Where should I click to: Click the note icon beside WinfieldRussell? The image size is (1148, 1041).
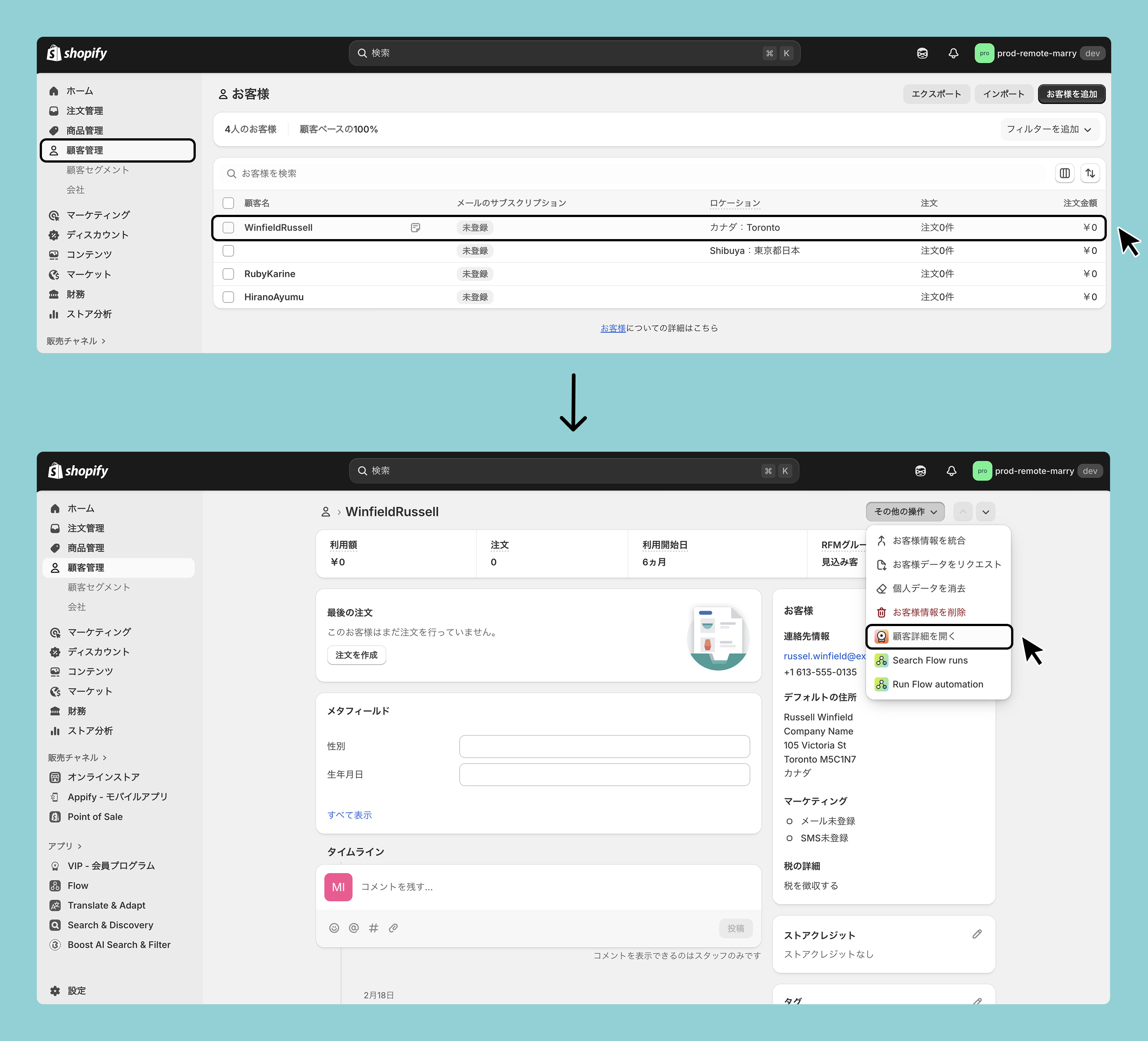tap(416, 228)
